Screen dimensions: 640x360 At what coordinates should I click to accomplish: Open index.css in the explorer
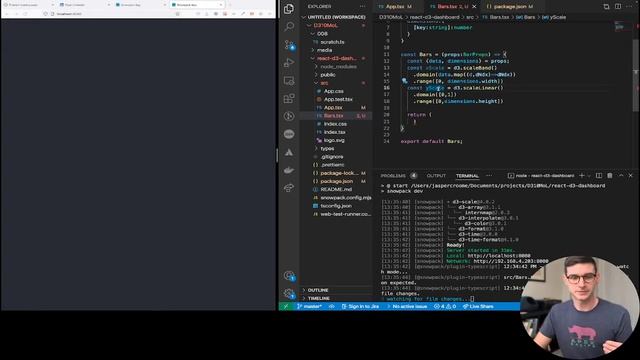[x=336, y=124]
